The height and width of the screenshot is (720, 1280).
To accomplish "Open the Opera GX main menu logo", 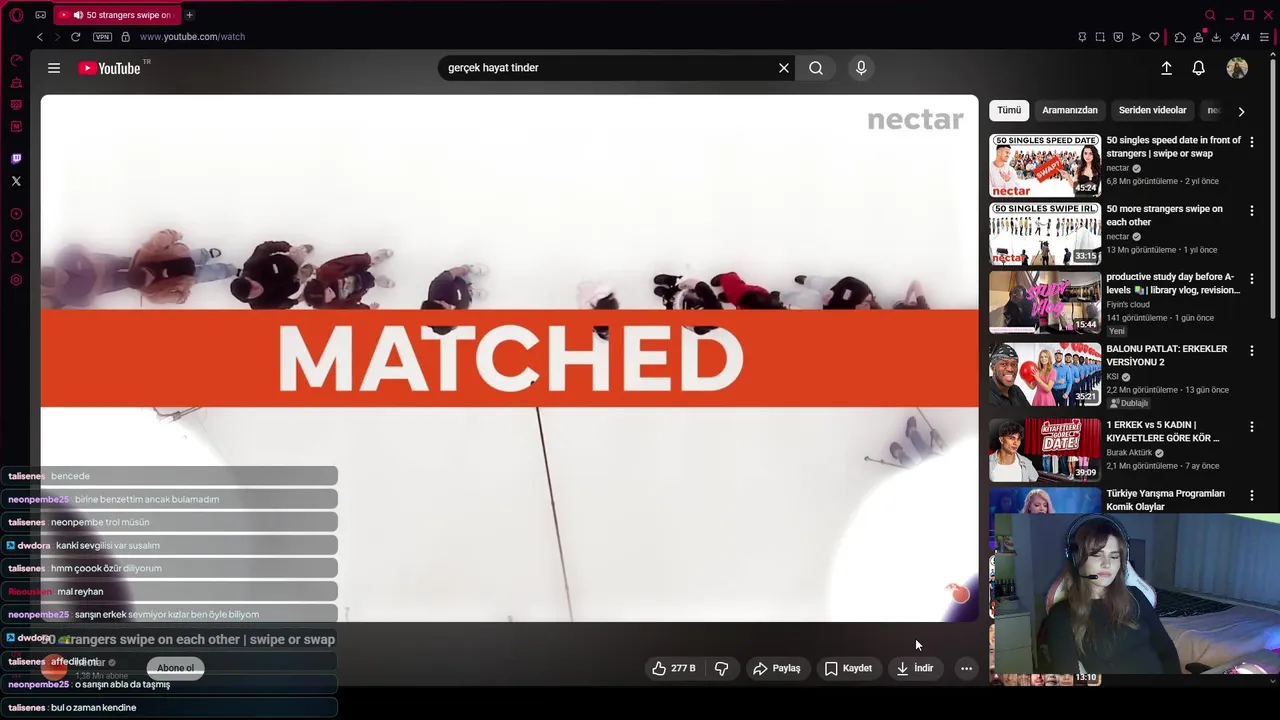I will click(x=16, y=15).
